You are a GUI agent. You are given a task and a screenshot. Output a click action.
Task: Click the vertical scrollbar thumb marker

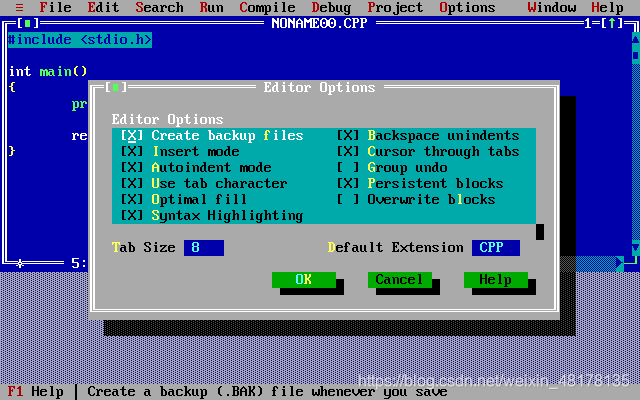click(636, 55)
